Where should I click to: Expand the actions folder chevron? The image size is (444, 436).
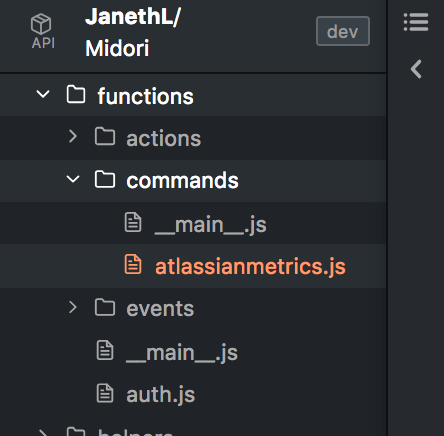pyautogui.click(x=73, y=136)
